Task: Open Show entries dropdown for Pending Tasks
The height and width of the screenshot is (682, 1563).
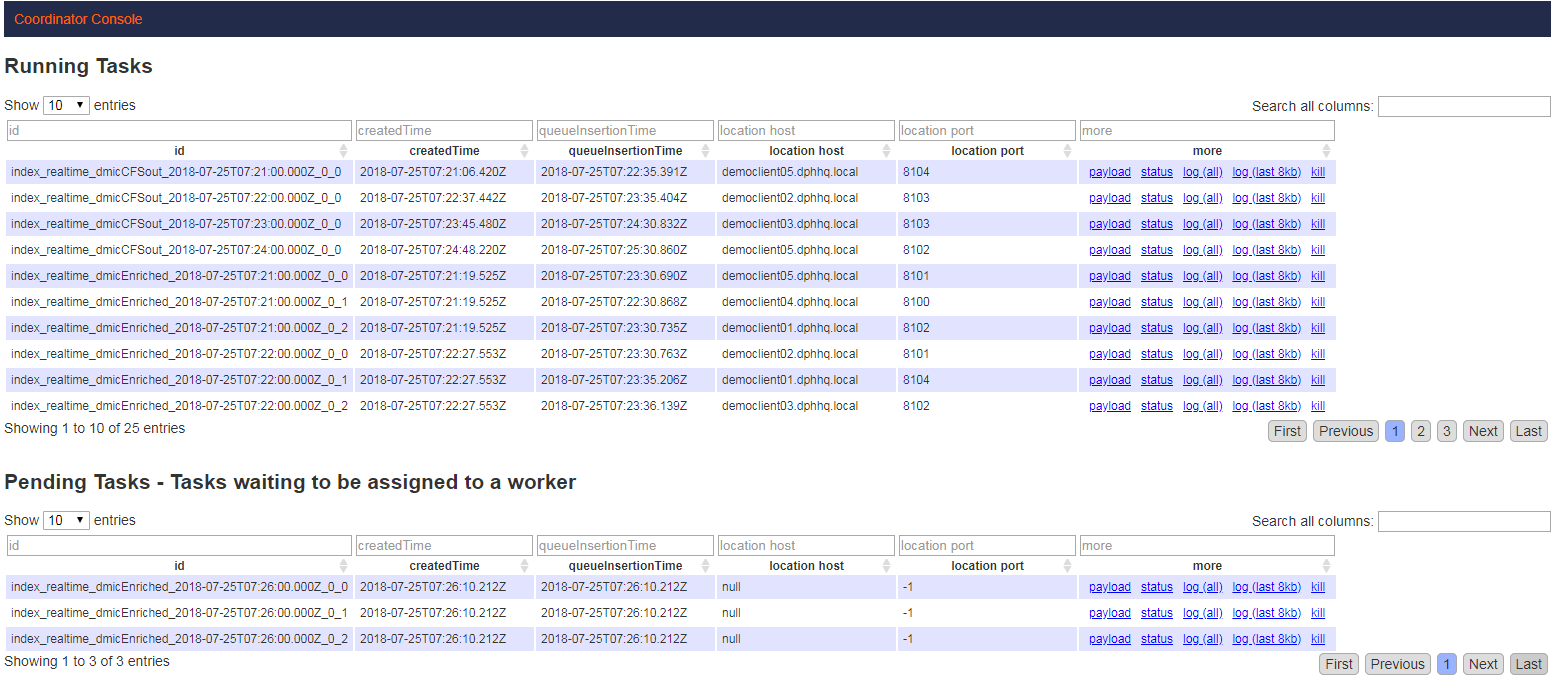Action: (x=66, y=520)
